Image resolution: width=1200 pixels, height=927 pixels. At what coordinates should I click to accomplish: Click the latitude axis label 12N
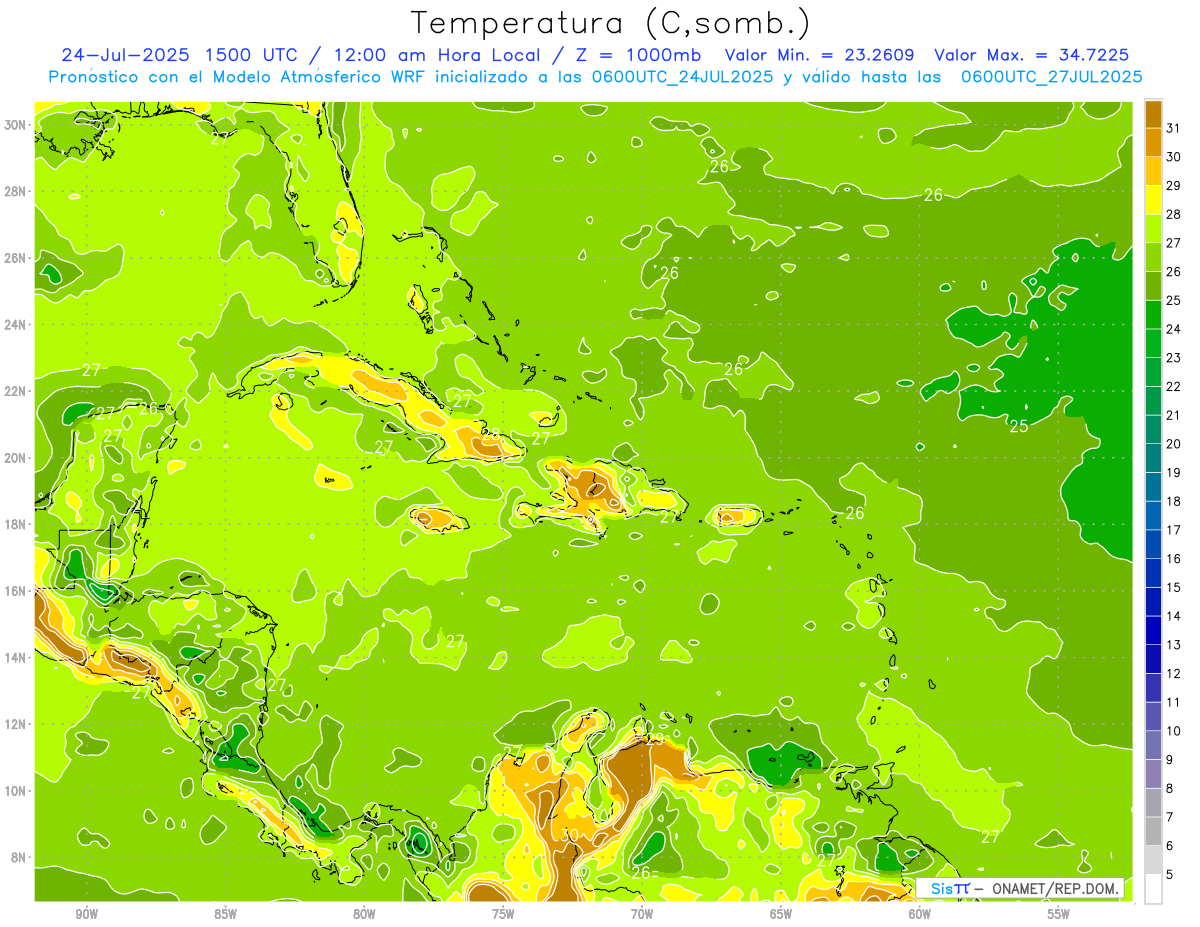(17, 724)
